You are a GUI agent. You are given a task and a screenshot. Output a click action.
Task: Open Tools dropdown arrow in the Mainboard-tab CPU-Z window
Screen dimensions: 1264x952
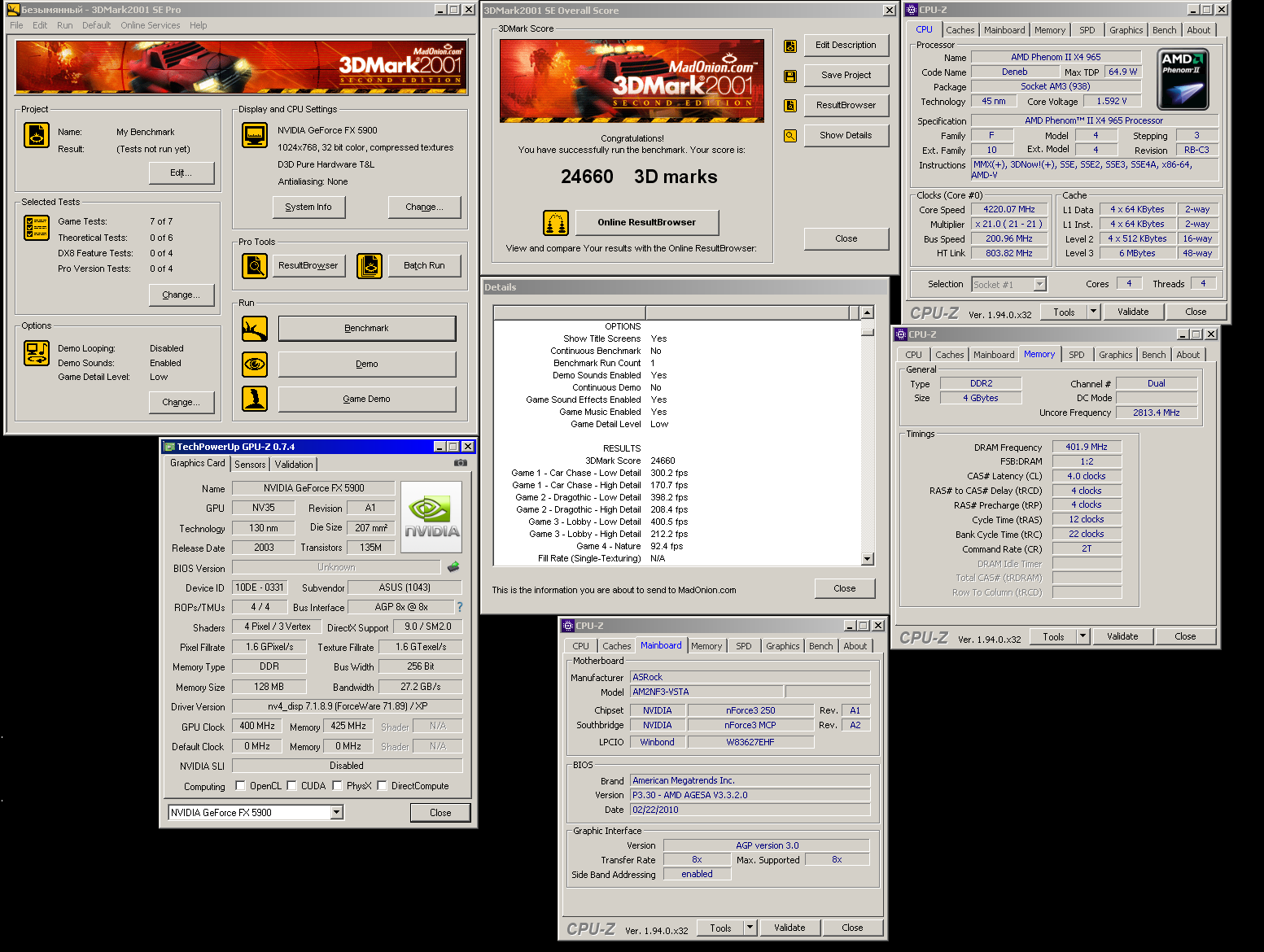tap(750, 928)
